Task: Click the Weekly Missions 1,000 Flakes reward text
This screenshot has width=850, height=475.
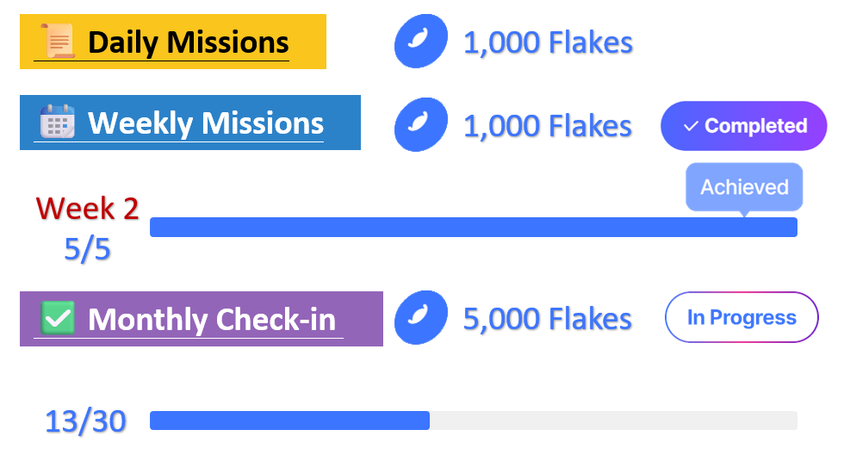Action: point(547,126)
